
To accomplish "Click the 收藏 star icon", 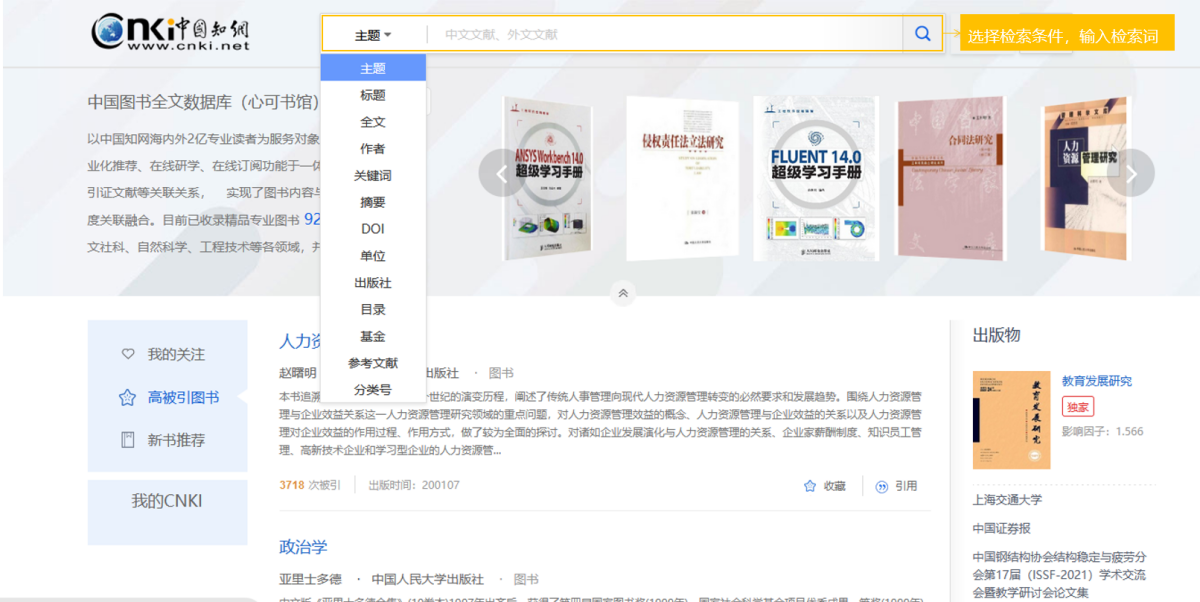I will pos(810,486).
